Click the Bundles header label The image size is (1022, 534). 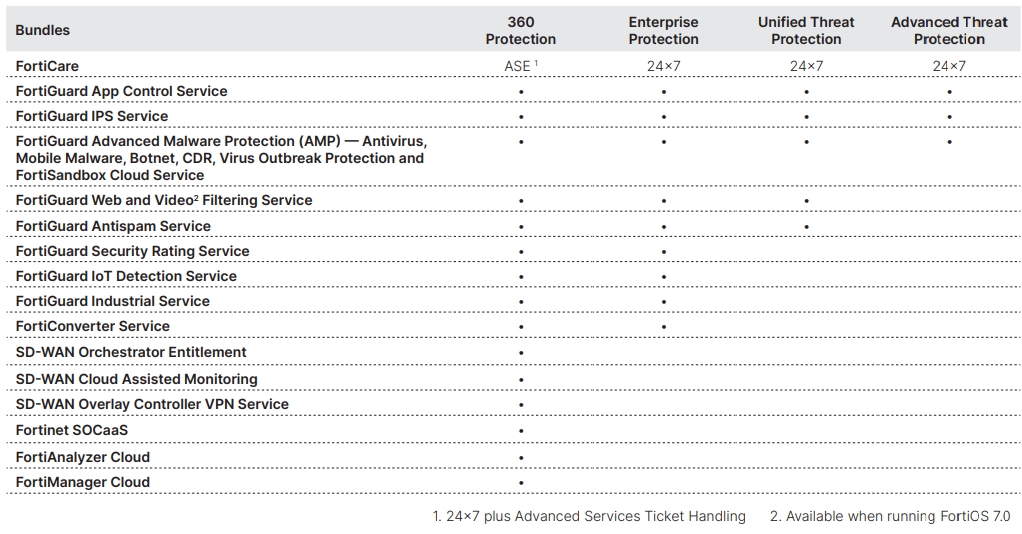click(42, 30)
